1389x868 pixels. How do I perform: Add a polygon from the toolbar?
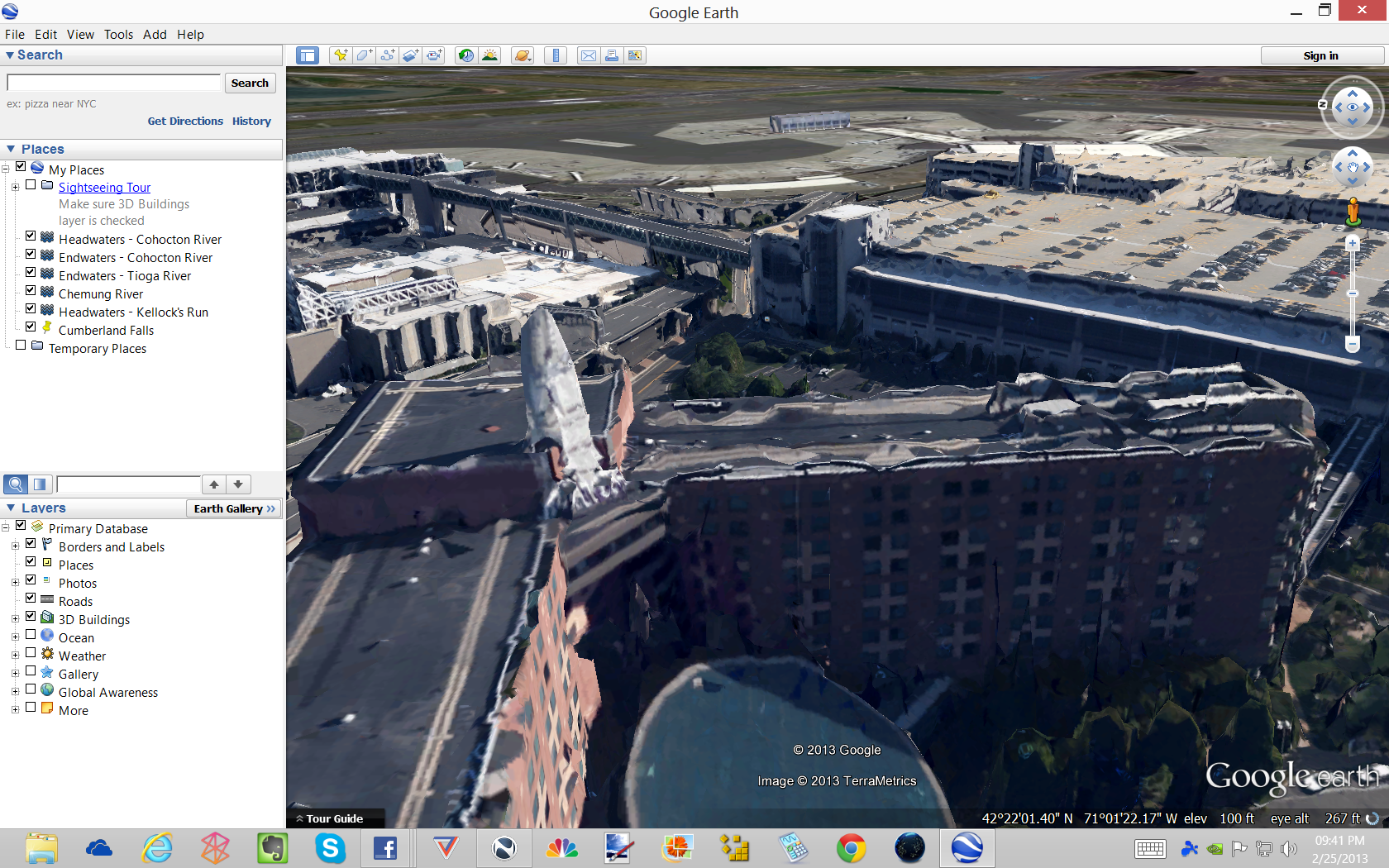[364, 55]
